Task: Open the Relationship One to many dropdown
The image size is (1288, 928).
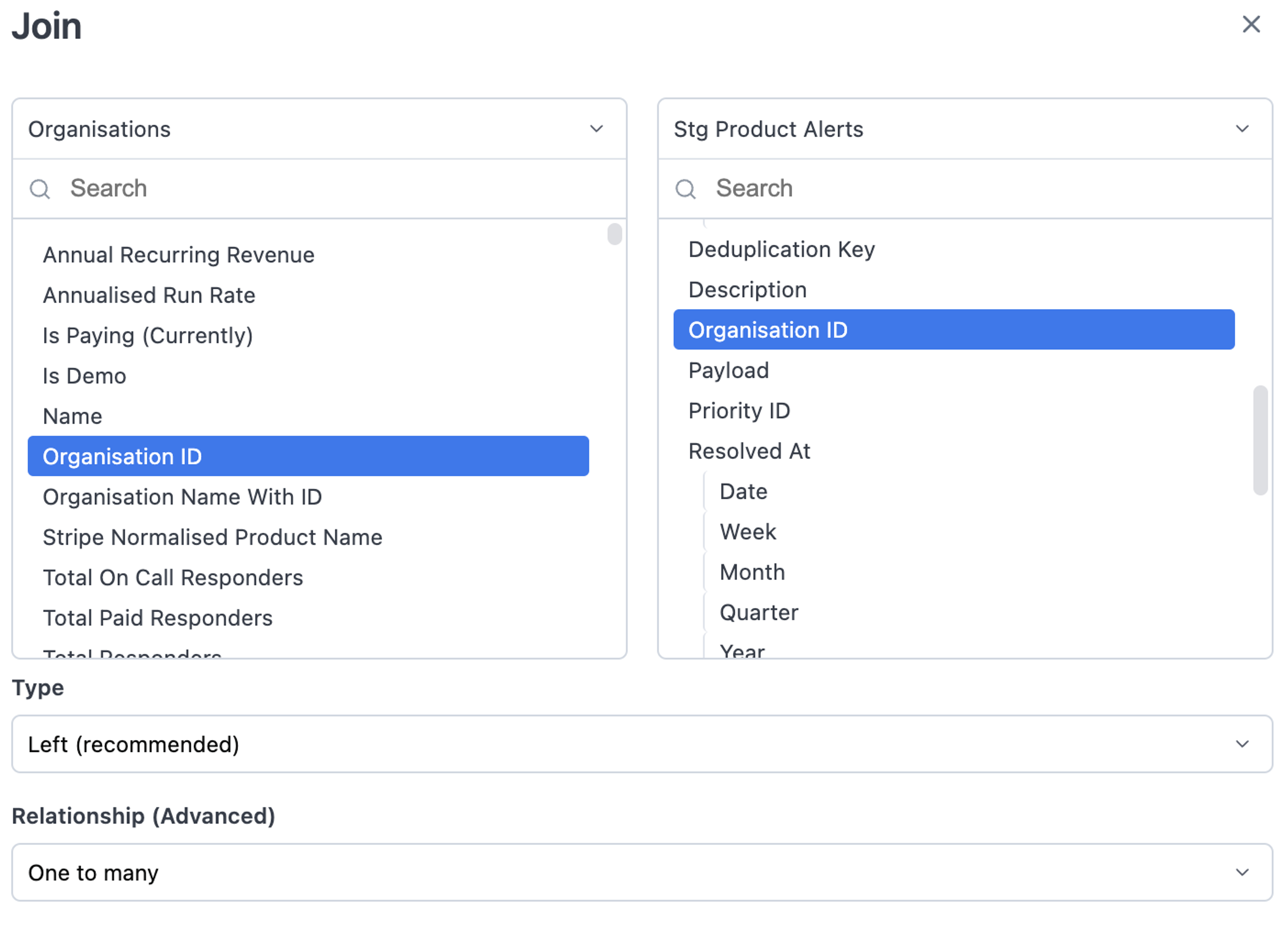Action: tap(642, 873)
